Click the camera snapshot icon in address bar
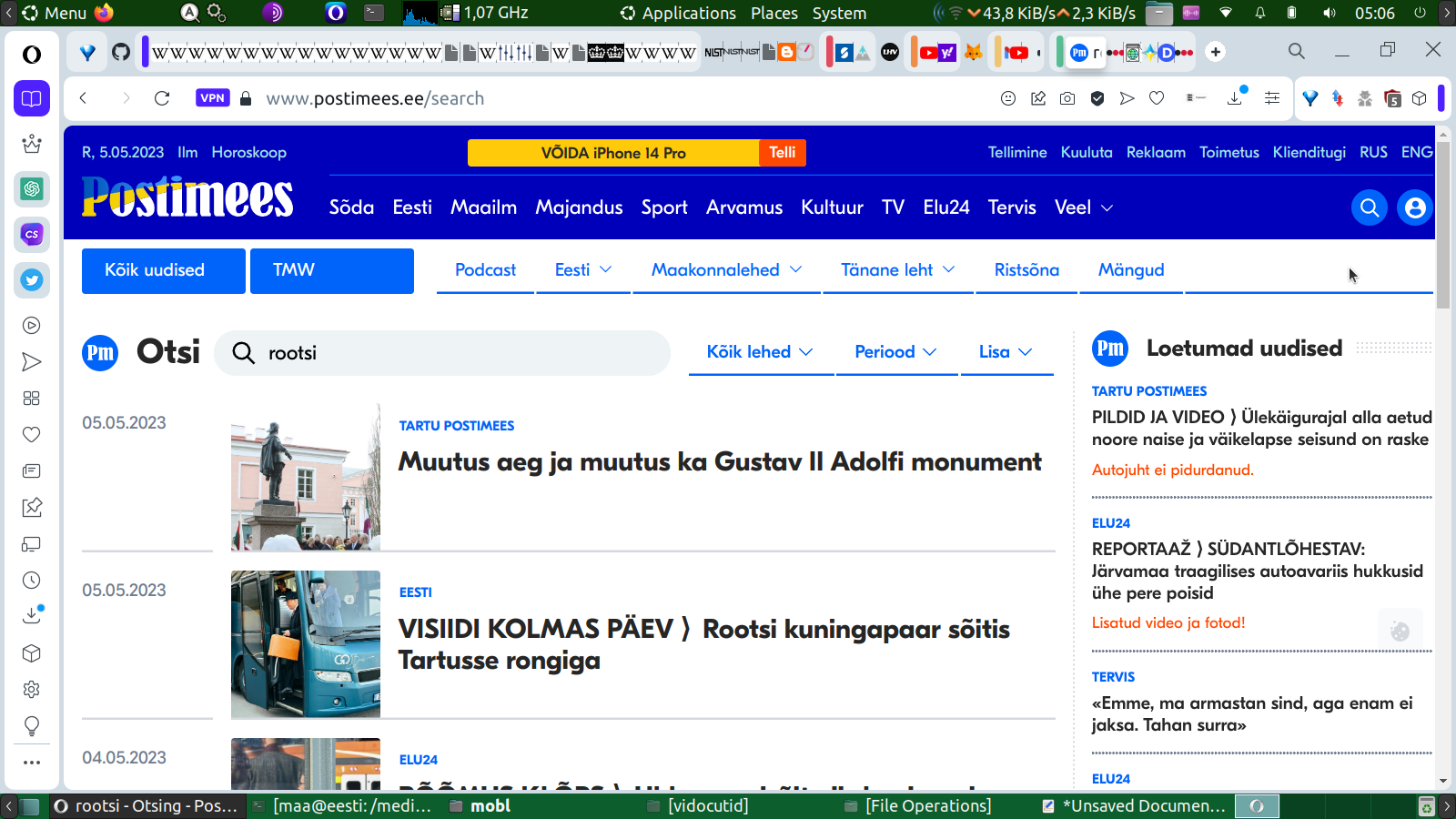The height and width of the screenshot is (819, 1456). (1067, 98)
